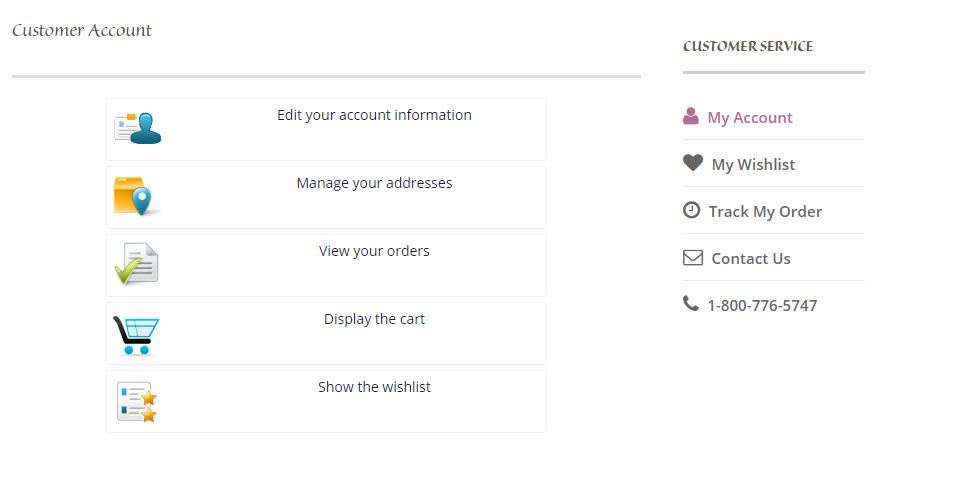Click the phone handset icon
Screen dimensions: 972x489
click(691, 303)
